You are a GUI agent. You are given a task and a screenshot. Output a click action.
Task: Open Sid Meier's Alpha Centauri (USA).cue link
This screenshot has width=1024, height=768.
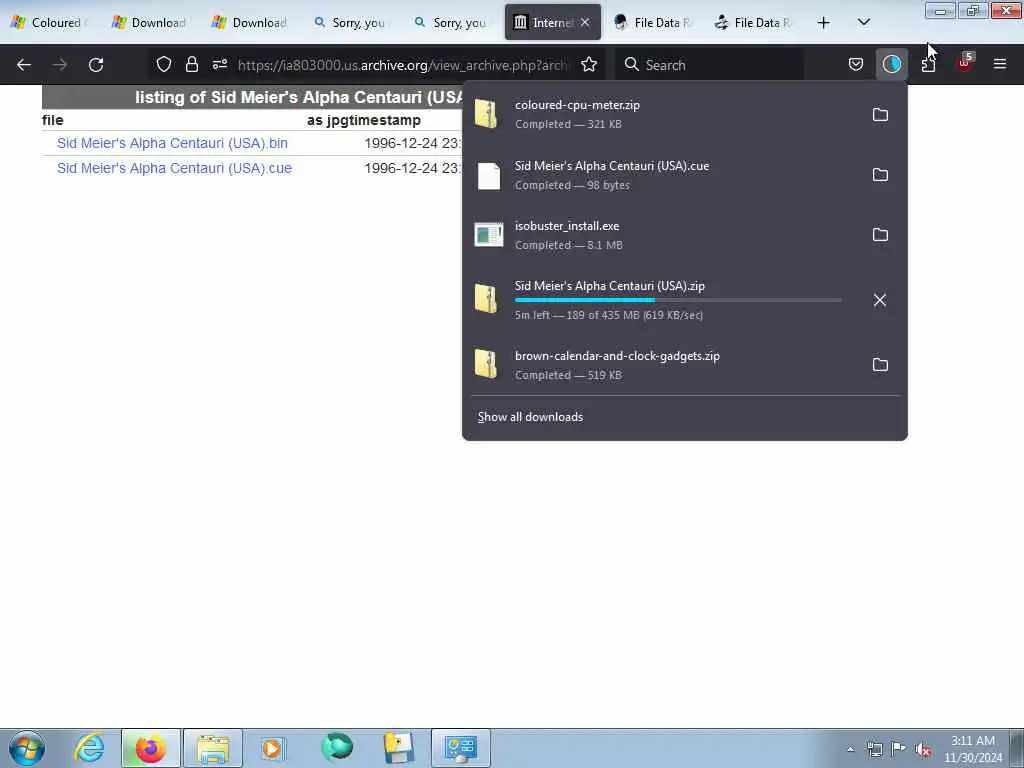pos(174,168)
